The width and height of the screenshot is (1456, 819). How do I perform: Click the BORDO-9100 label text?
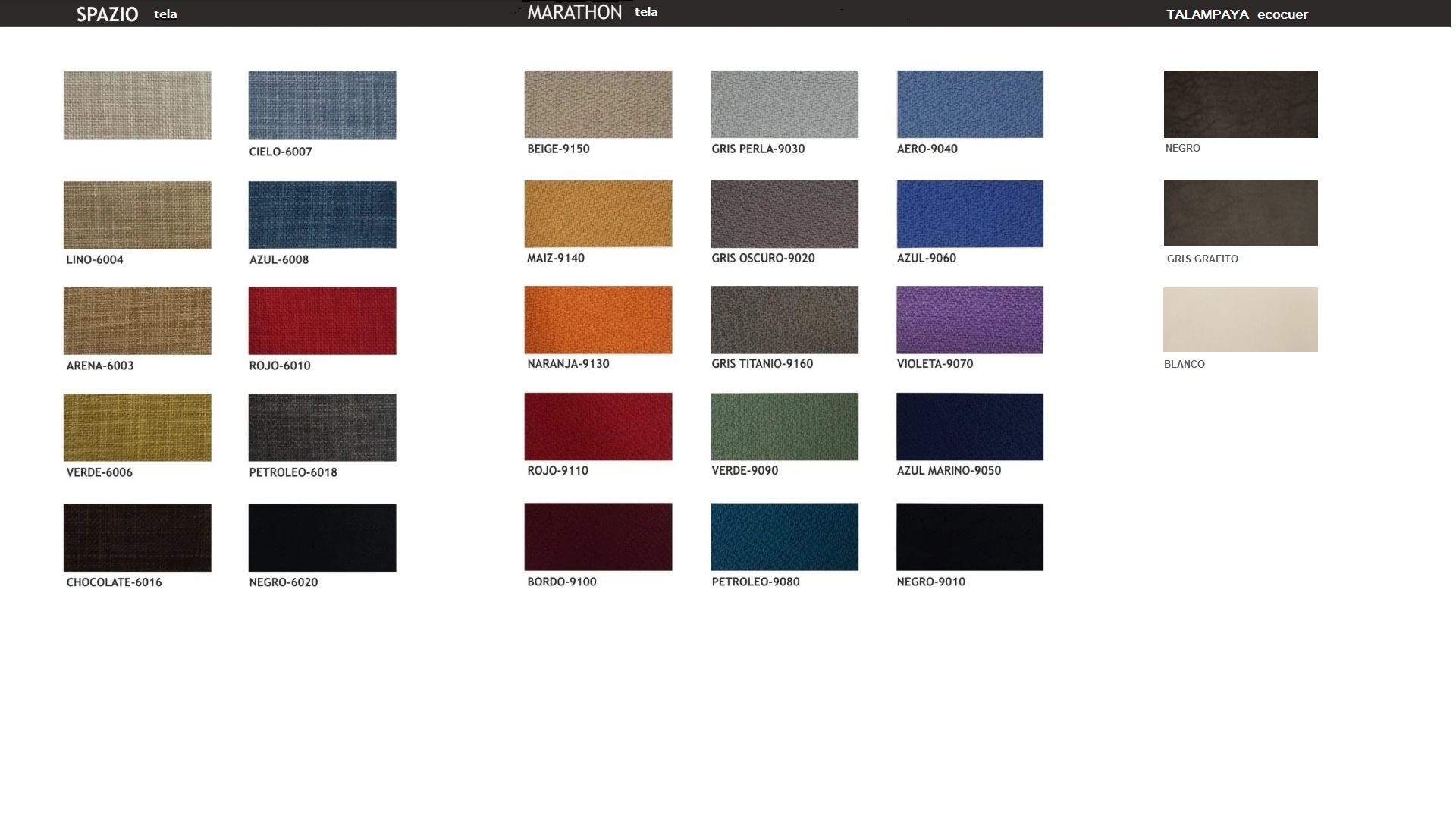pos(561,582)
